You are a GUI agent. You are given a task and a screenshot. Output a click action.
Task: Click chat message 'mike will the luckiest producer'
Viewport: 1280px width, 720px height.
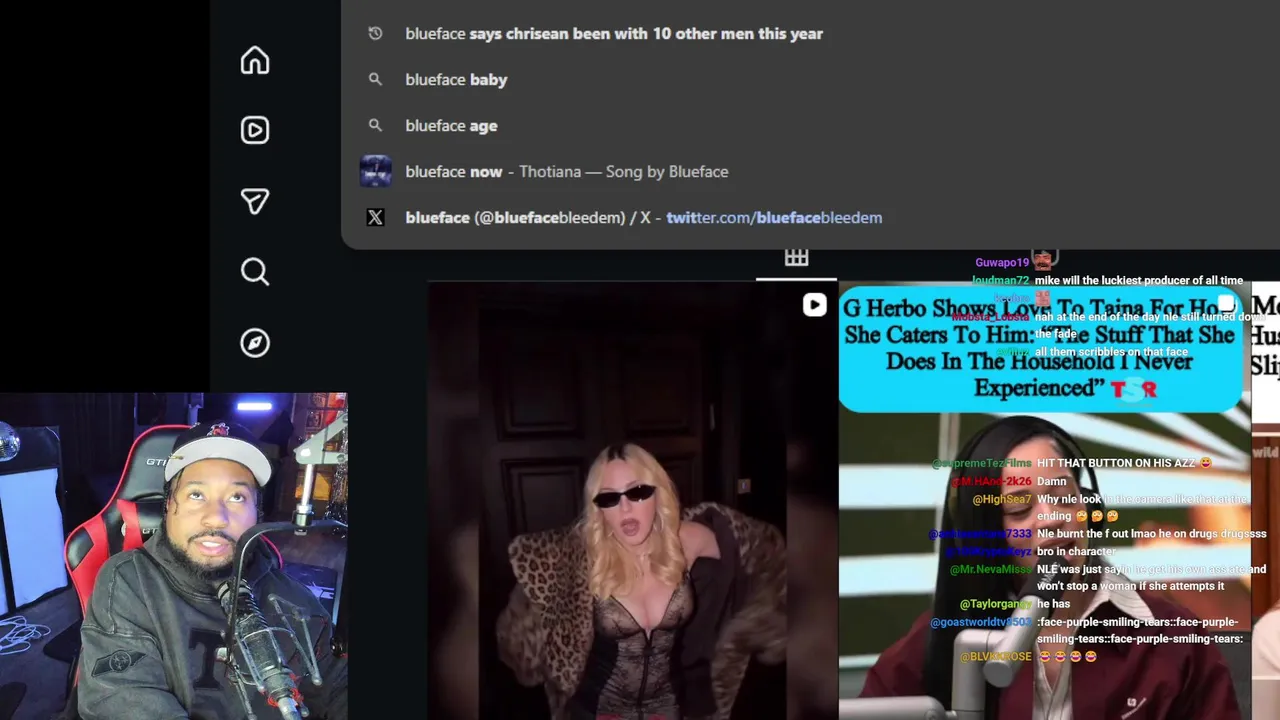[x=1139, y=280]
